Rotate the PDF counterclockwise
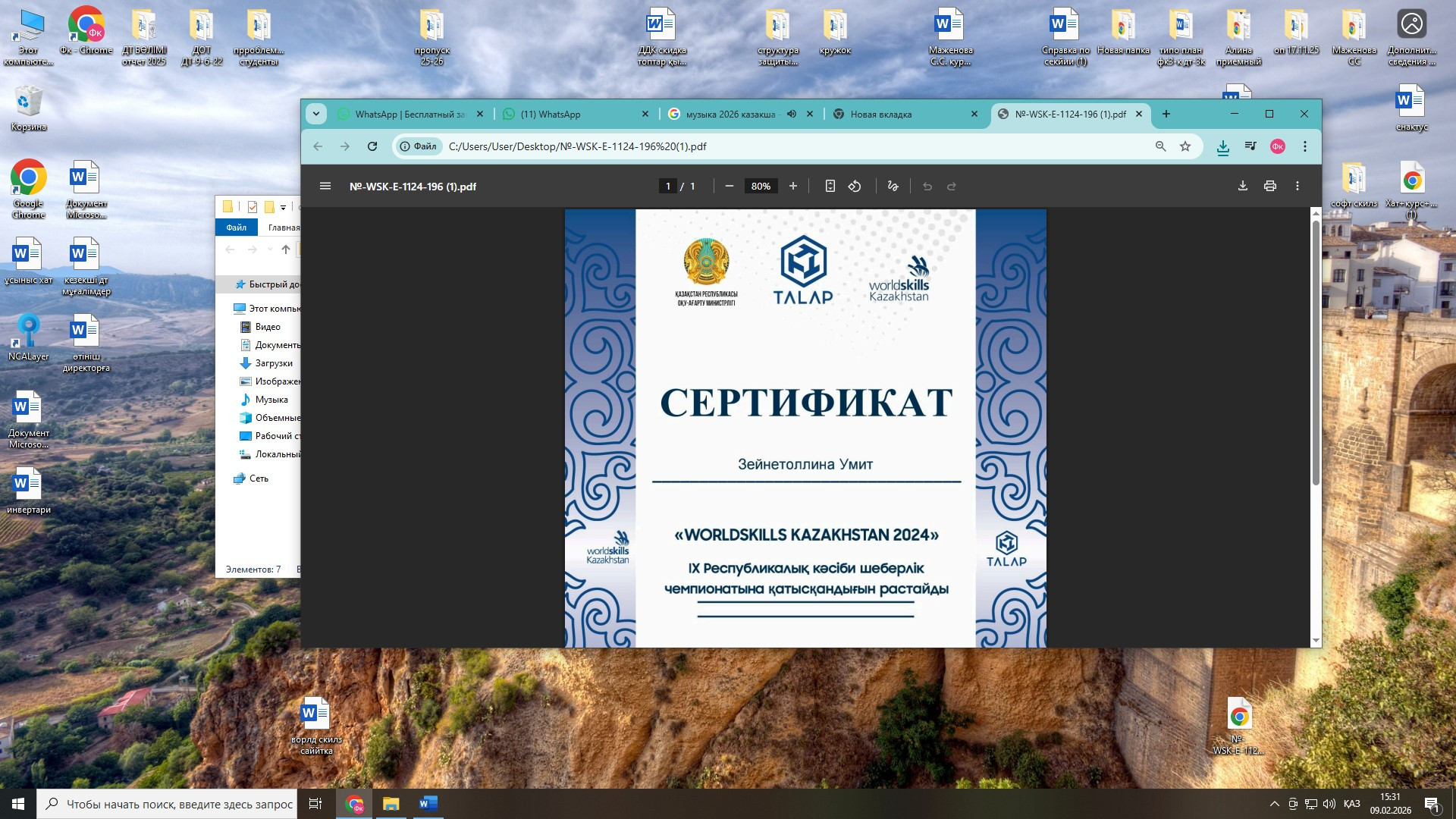 (855, 186)
